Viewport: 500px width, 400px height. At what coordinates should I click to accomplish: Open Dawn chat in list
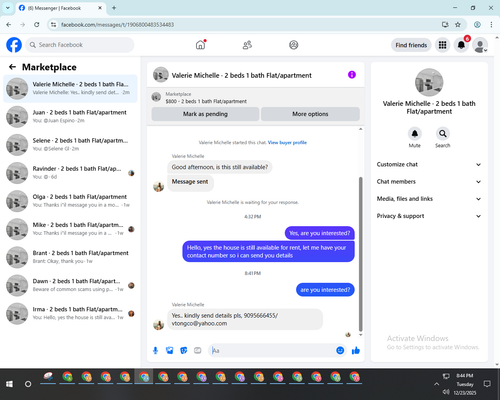click(70, 285)
